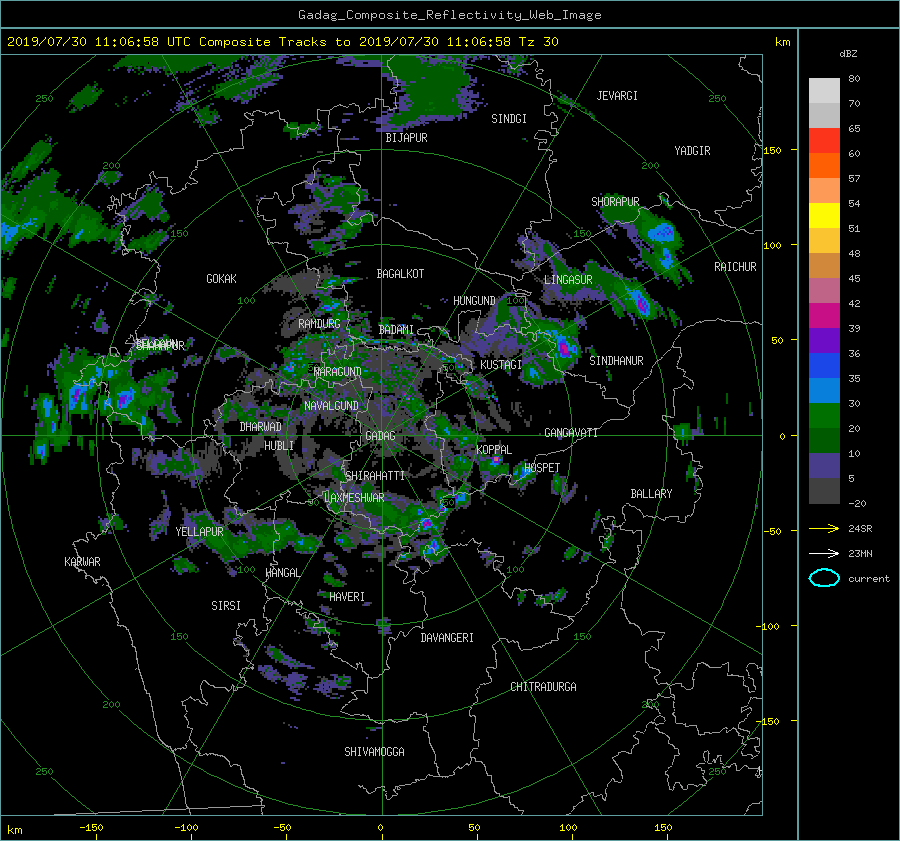
Task: Click the JEVARGI city label
Action: (x=617, y=96)
